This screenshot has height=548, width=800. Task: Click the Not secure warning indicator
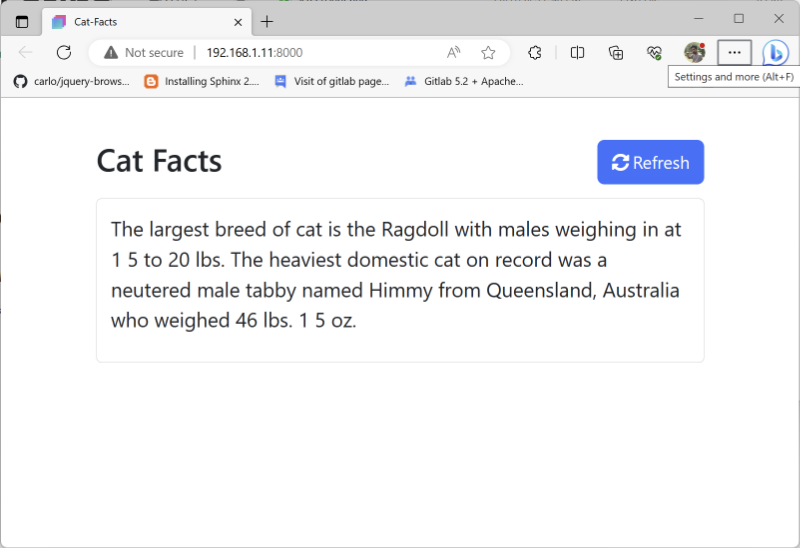point(144,53)
